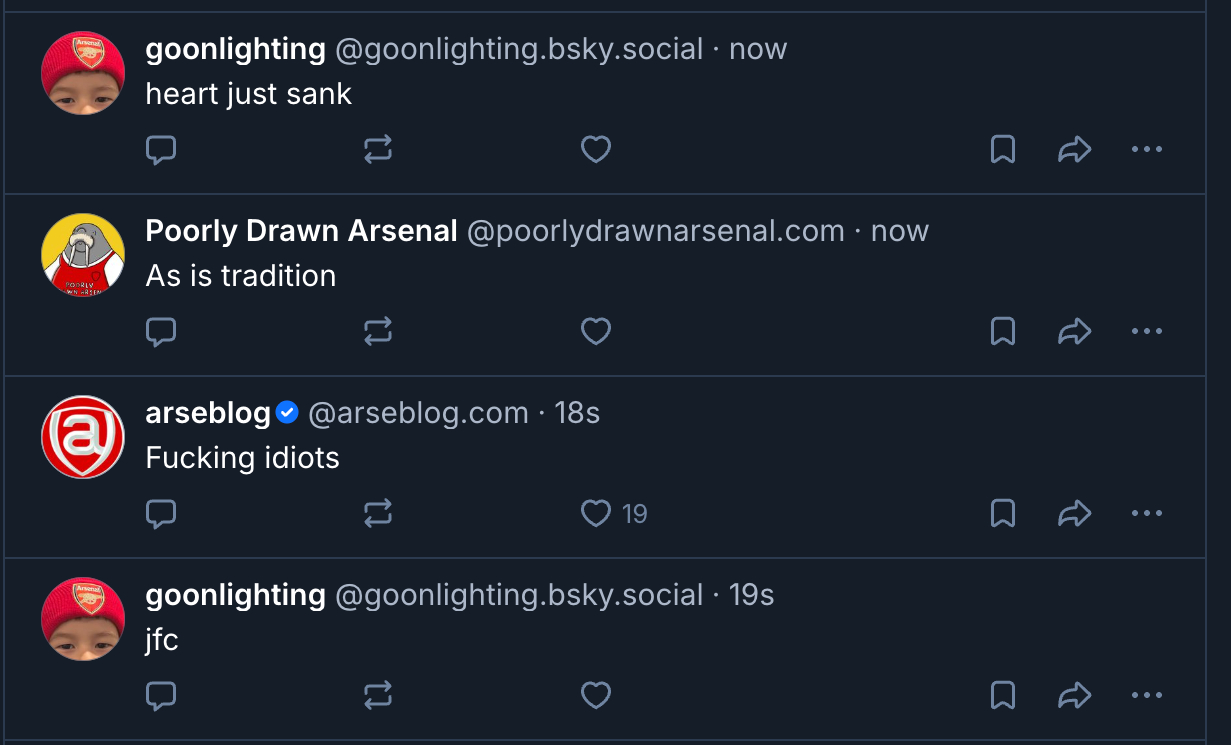This screenshot has height=745, width=1231.
Task: Reply to the "heart just sank" post
Action: click(161, 150)
